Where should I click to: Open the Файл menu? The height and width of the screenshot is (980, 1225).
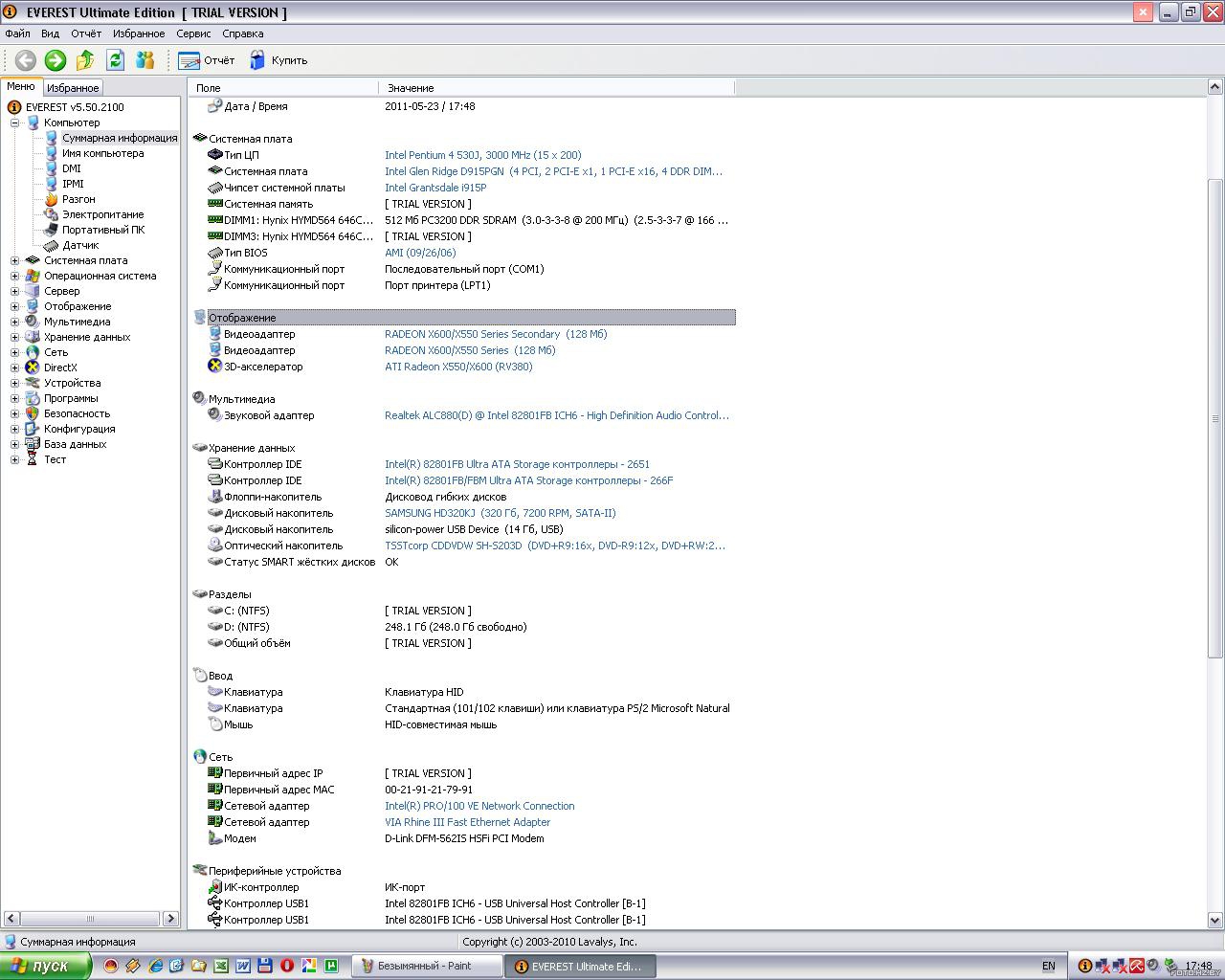pyautogui.click(x=17, y=33)
